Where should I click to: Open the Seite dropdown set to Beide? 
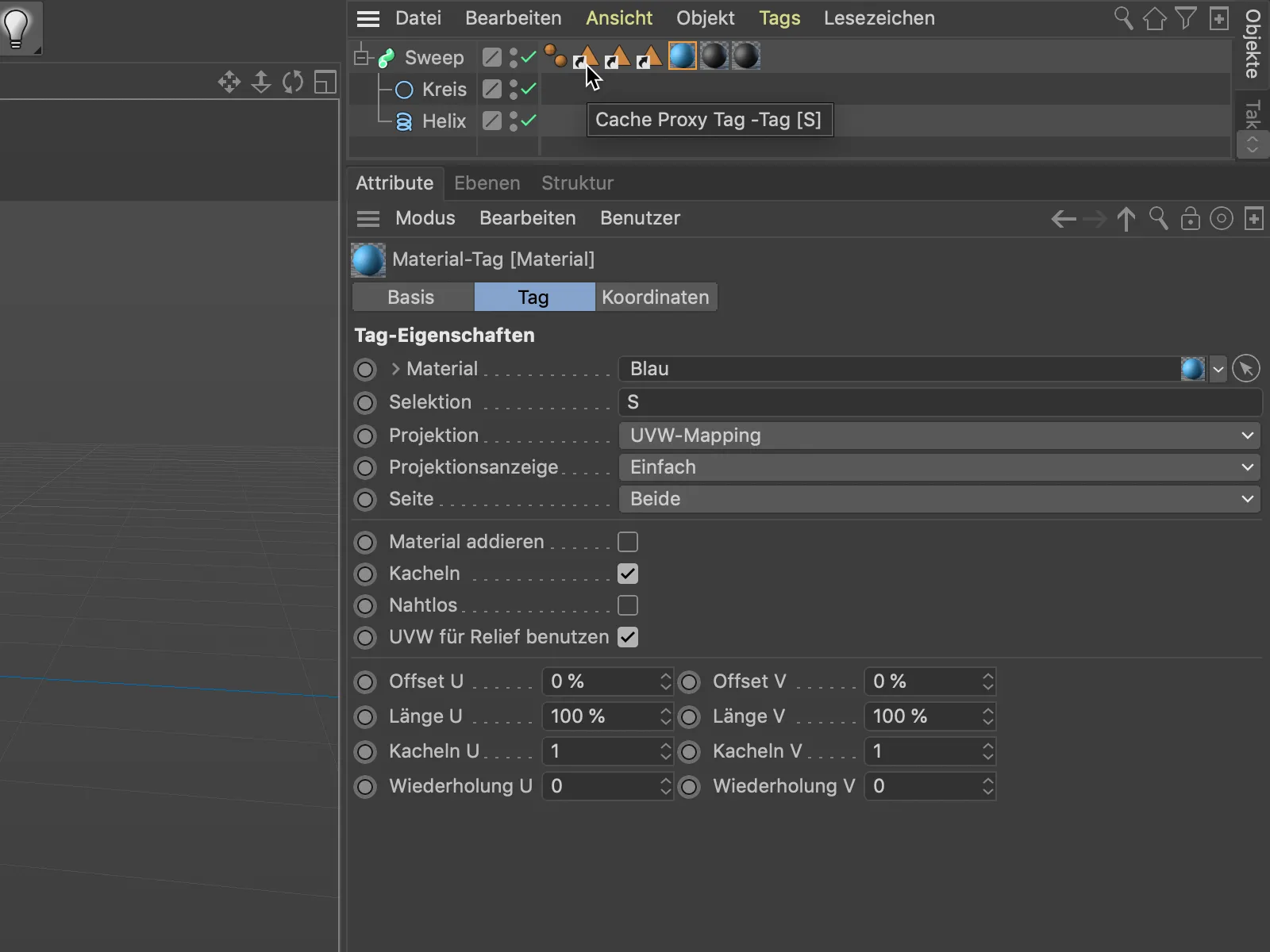click(939, 499)
